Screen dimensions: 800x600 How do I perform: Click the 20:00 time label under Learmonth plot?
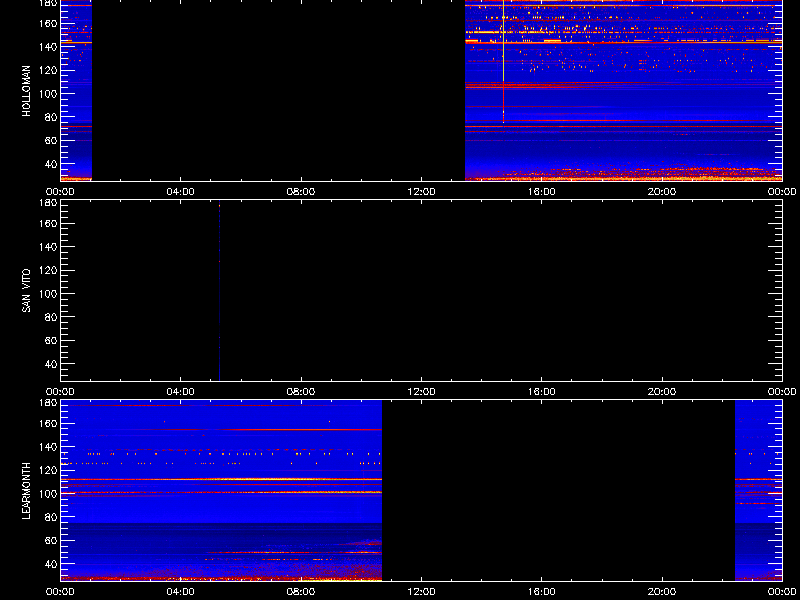click(x=662, y=592)
